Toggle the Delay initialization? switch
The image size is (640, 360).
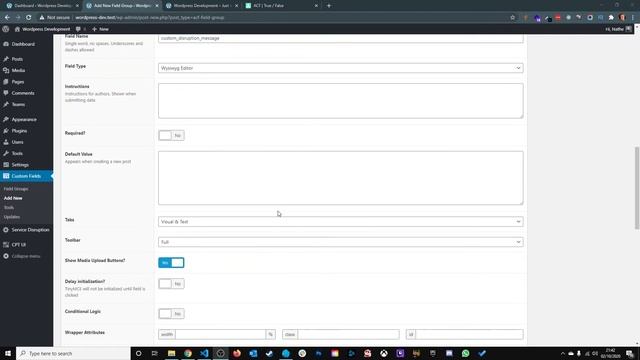click(171, 284)
